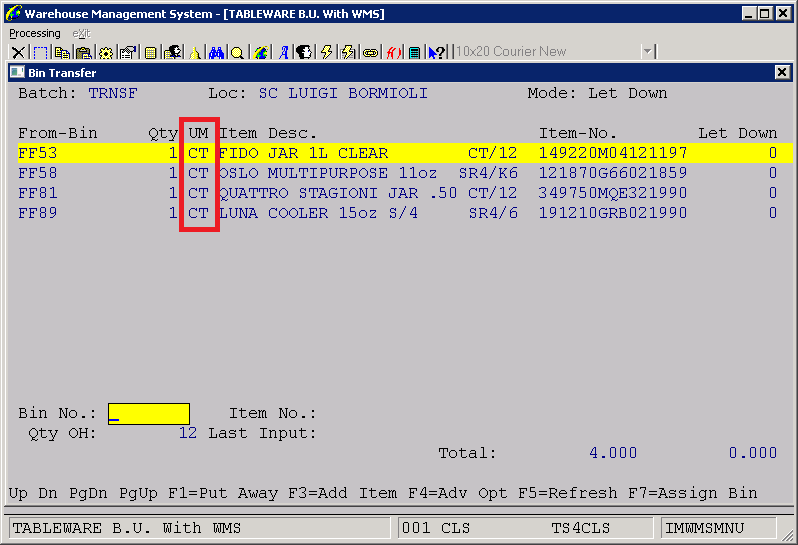The width and height of the screenshot is (798, 545).
Task: Click the first lightning bolt icon
Action: click(x=326, y=52)
